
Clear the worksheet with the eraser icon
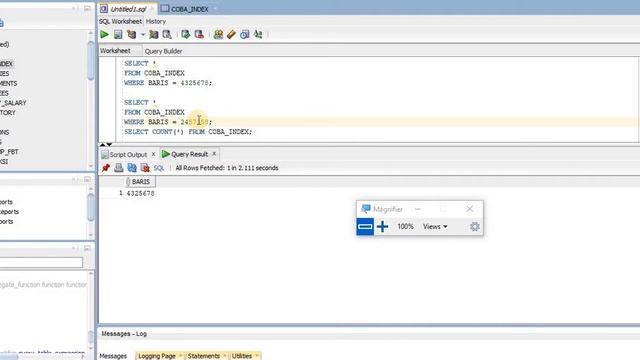pos(231,34)
